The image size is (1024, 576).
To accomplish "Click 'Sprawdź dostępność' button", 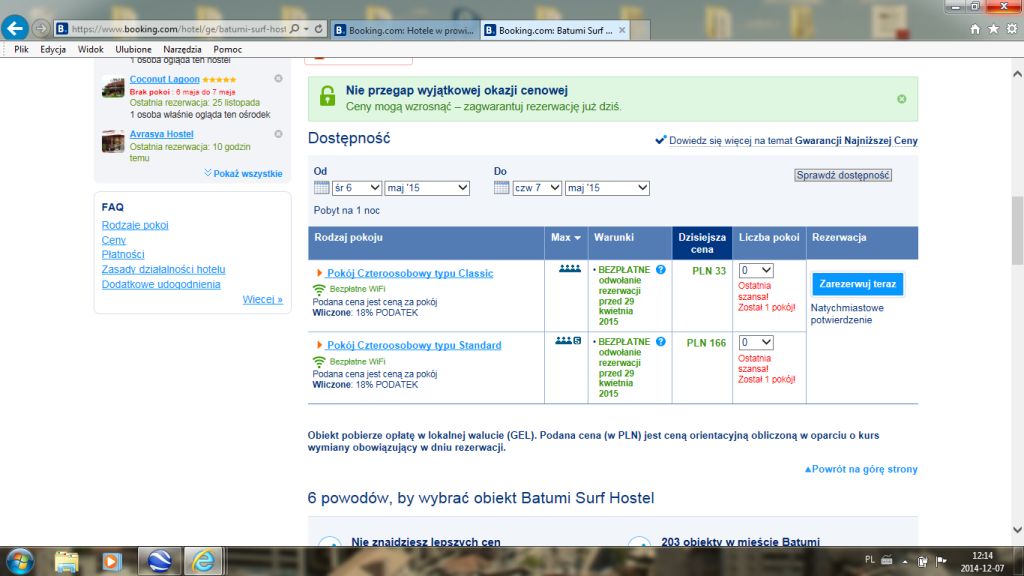I will click(x=843, y=175).
